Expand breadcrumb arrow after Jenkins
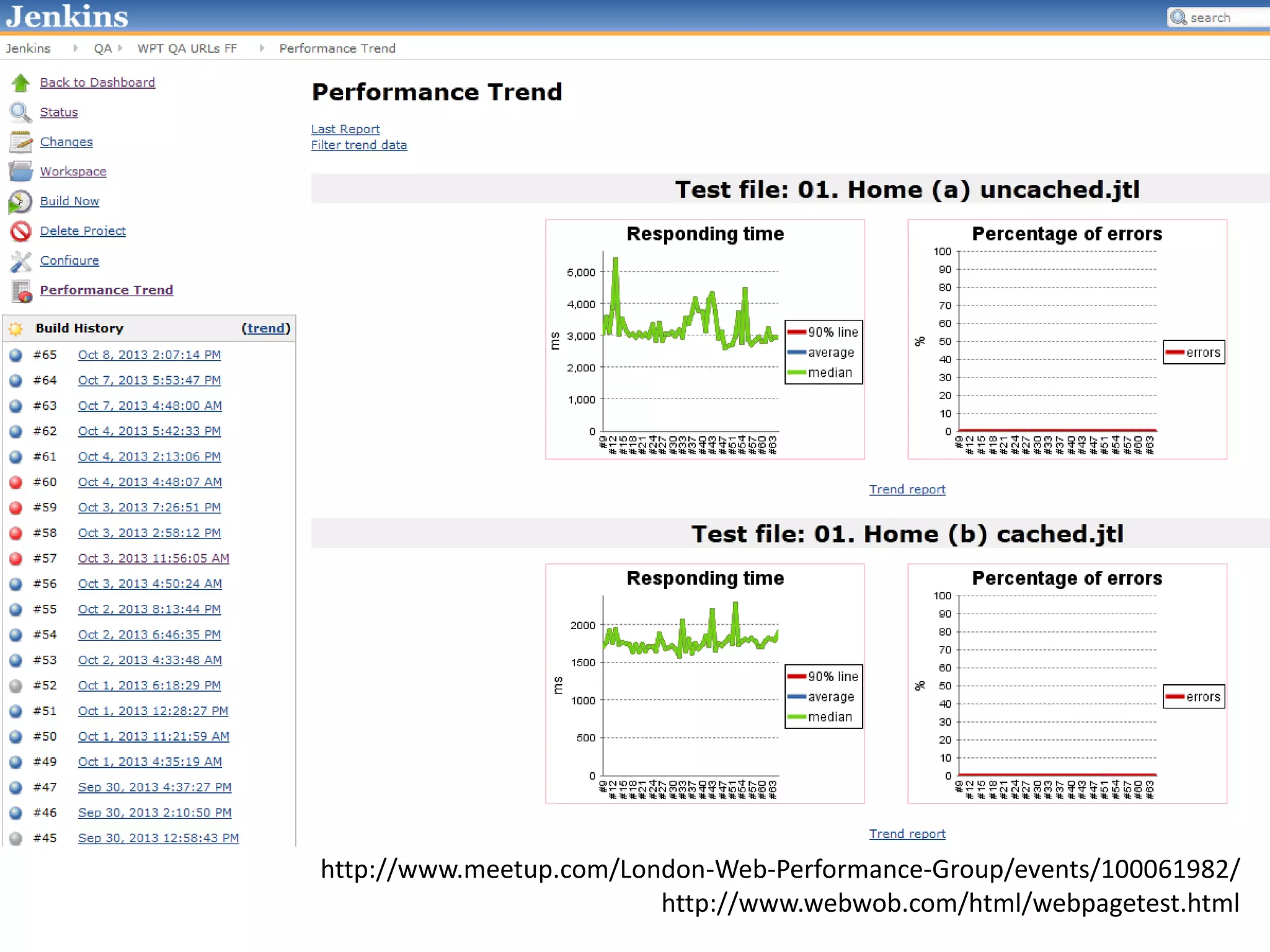 pos(75,48)
